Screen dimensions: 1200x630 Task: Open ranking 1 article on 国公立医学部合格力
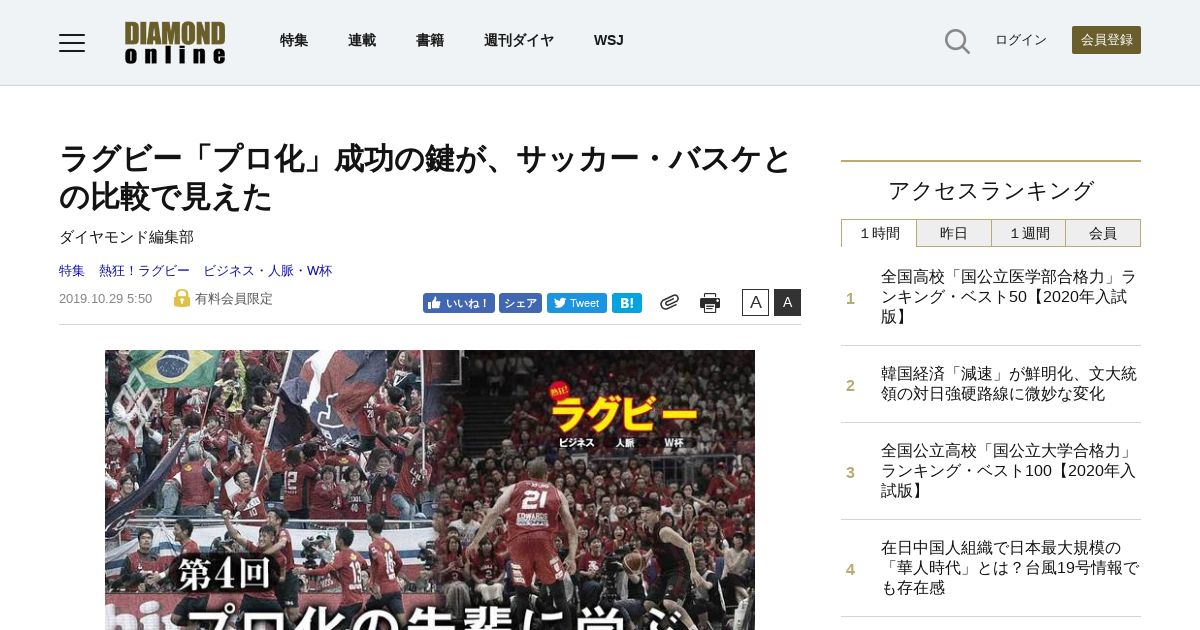coord(1009,297)
